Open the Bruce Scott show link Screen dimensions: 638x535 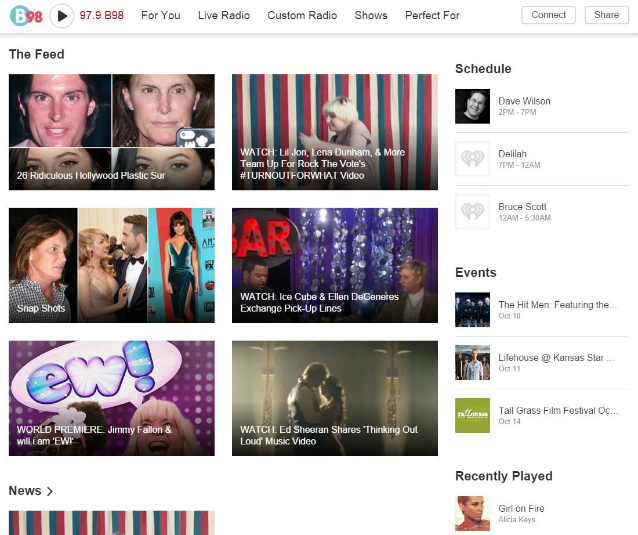(x=522, y=207)
